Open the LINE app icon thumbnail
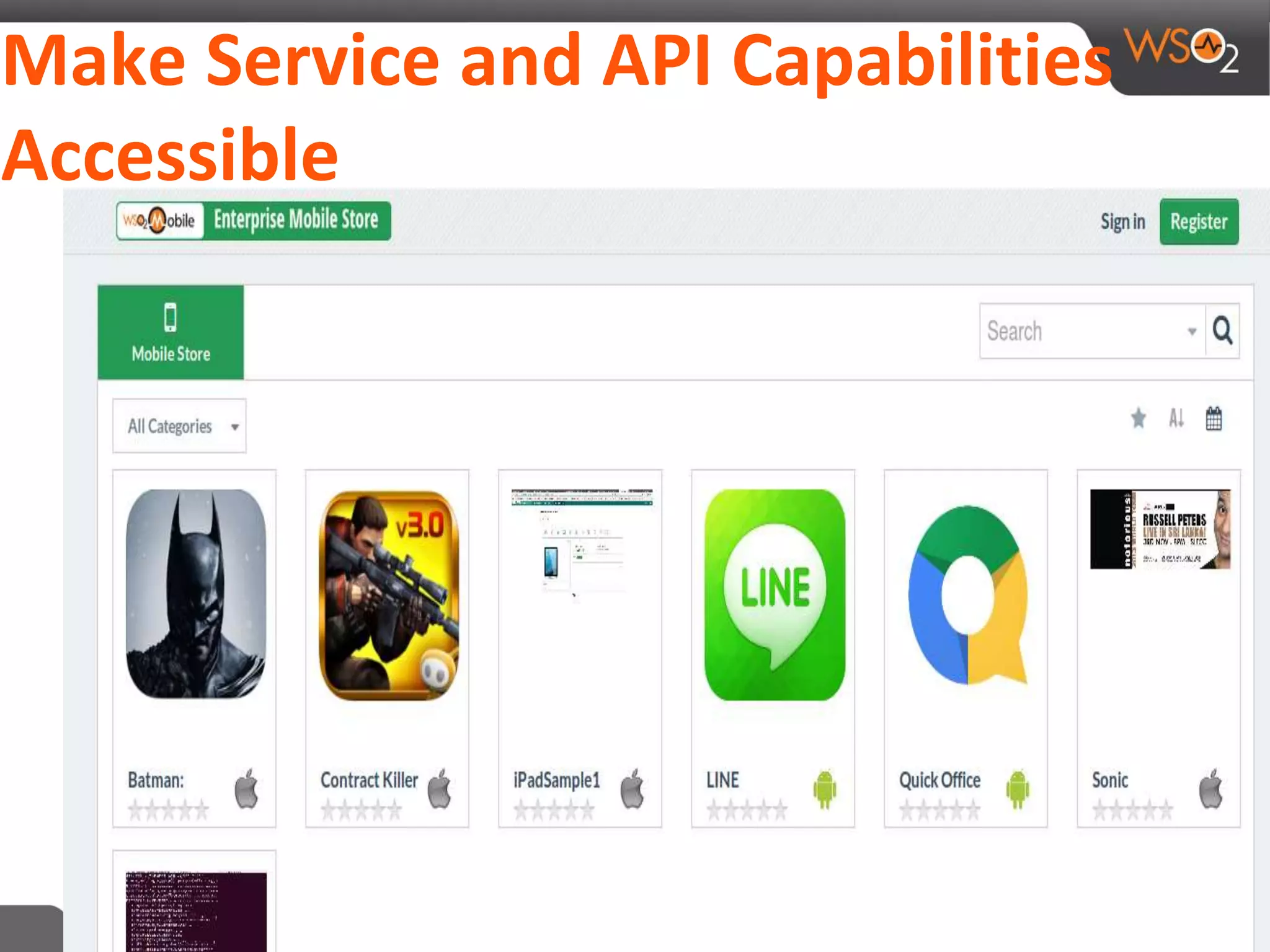Image resolution: width=1270 pixels, height=952 pixels. coord(775,595)
